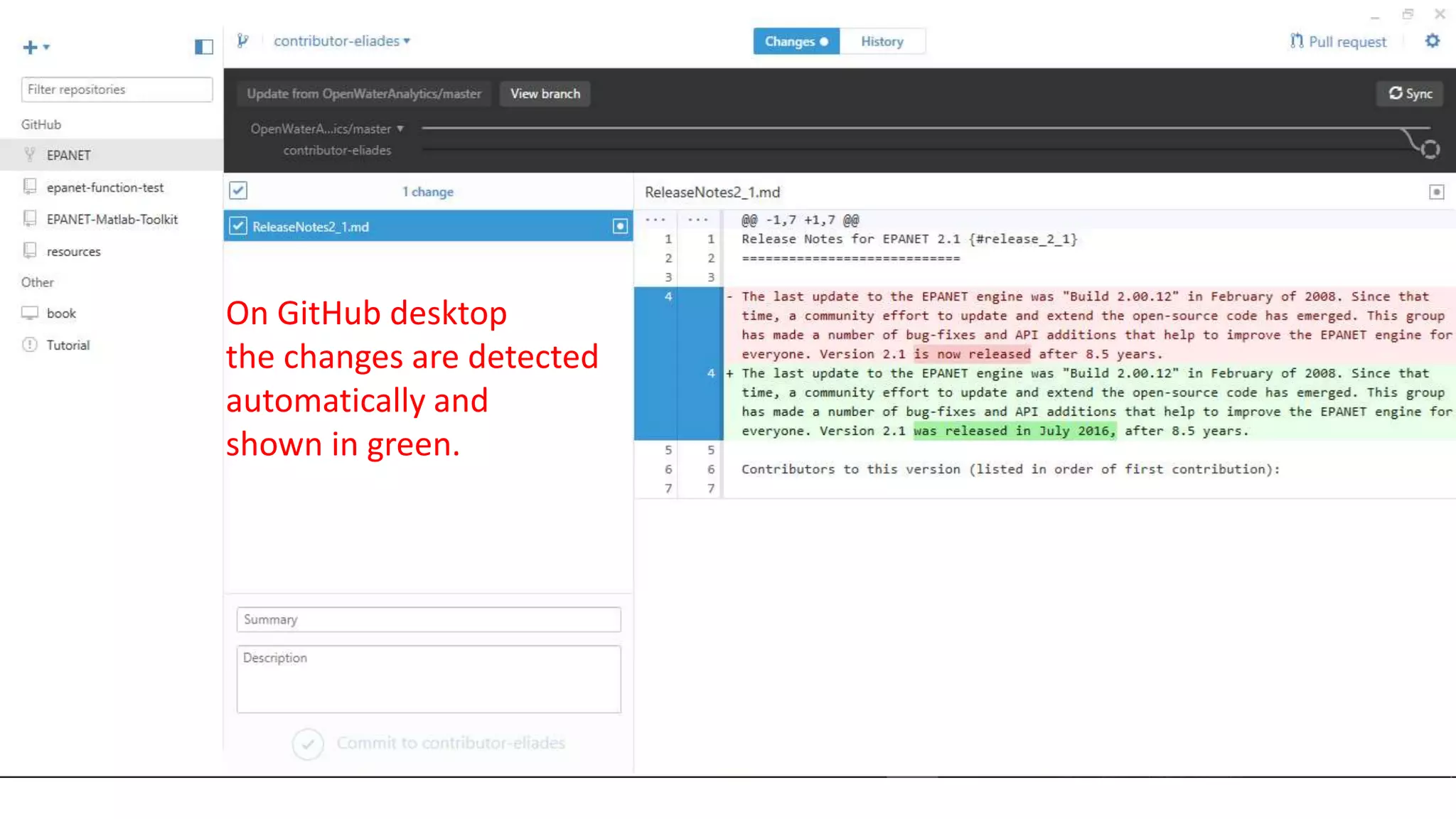The image size is (1456, 819).
Task: Toggle the repository sidebar panel icon
Action: click(x=204, y=47)
